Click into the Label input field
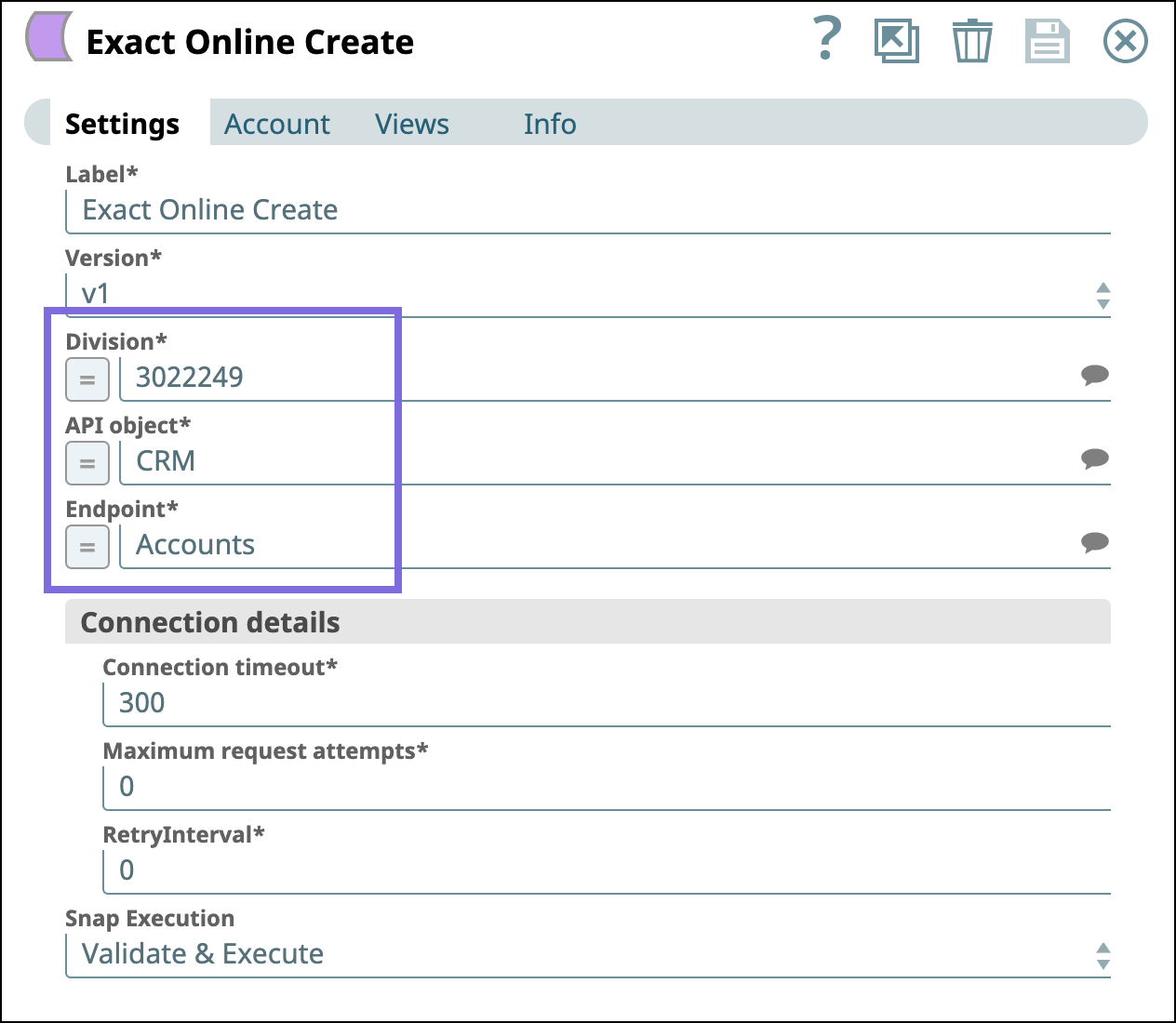 coord(588,211)
